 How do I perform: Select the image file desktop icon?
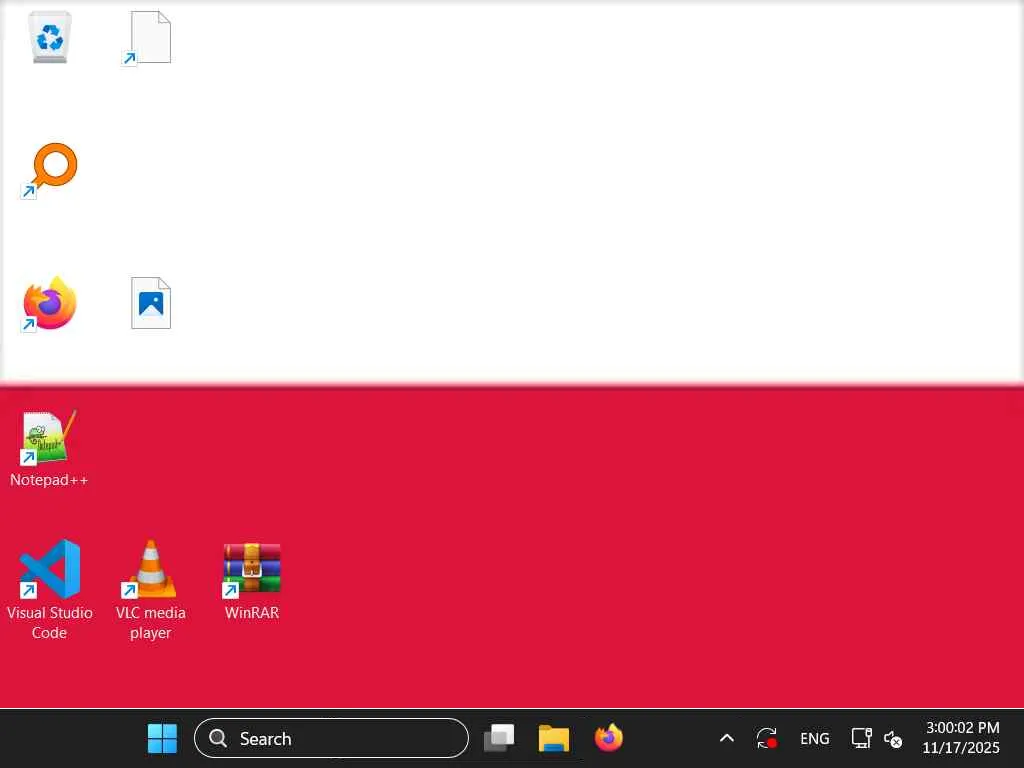(x=151, y=303)
